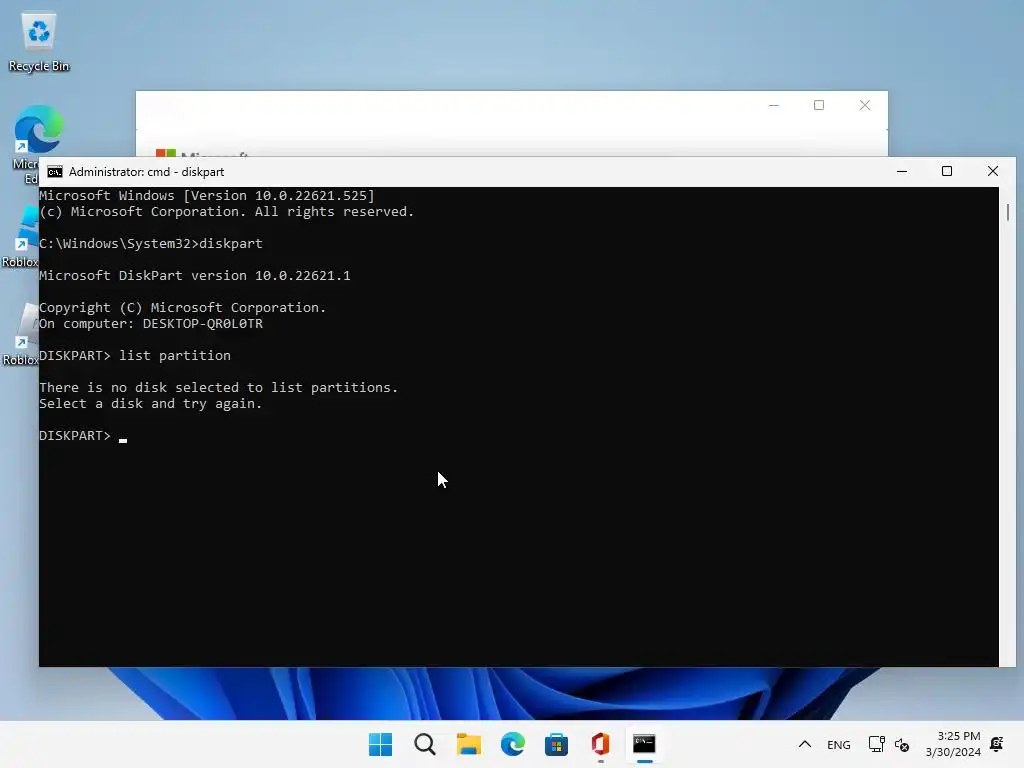Image resolution: width=1024 pixels, height=768 pixels.
Task: Click the '(c) Microsoft Corporation. All rights reserved.' line
Action: tap(227, 212)
